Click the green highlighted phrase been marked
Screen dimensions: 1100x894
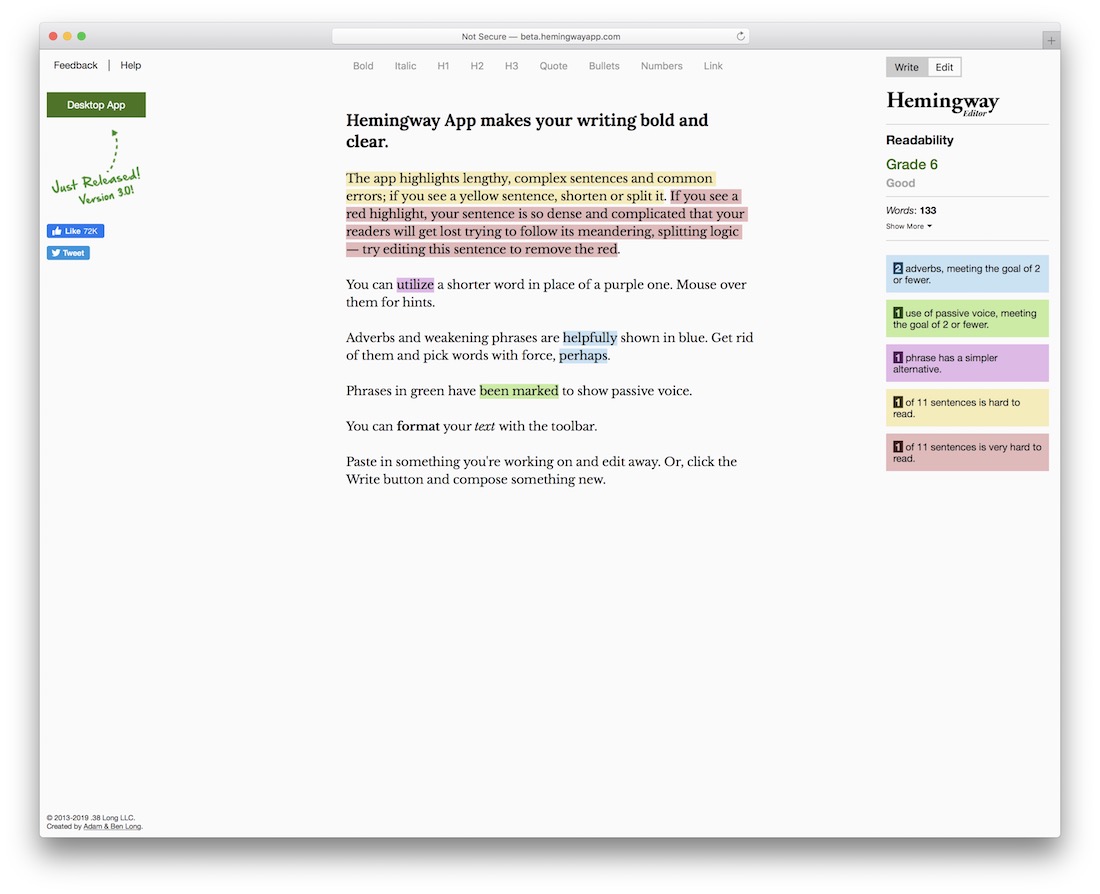point(519,391)
